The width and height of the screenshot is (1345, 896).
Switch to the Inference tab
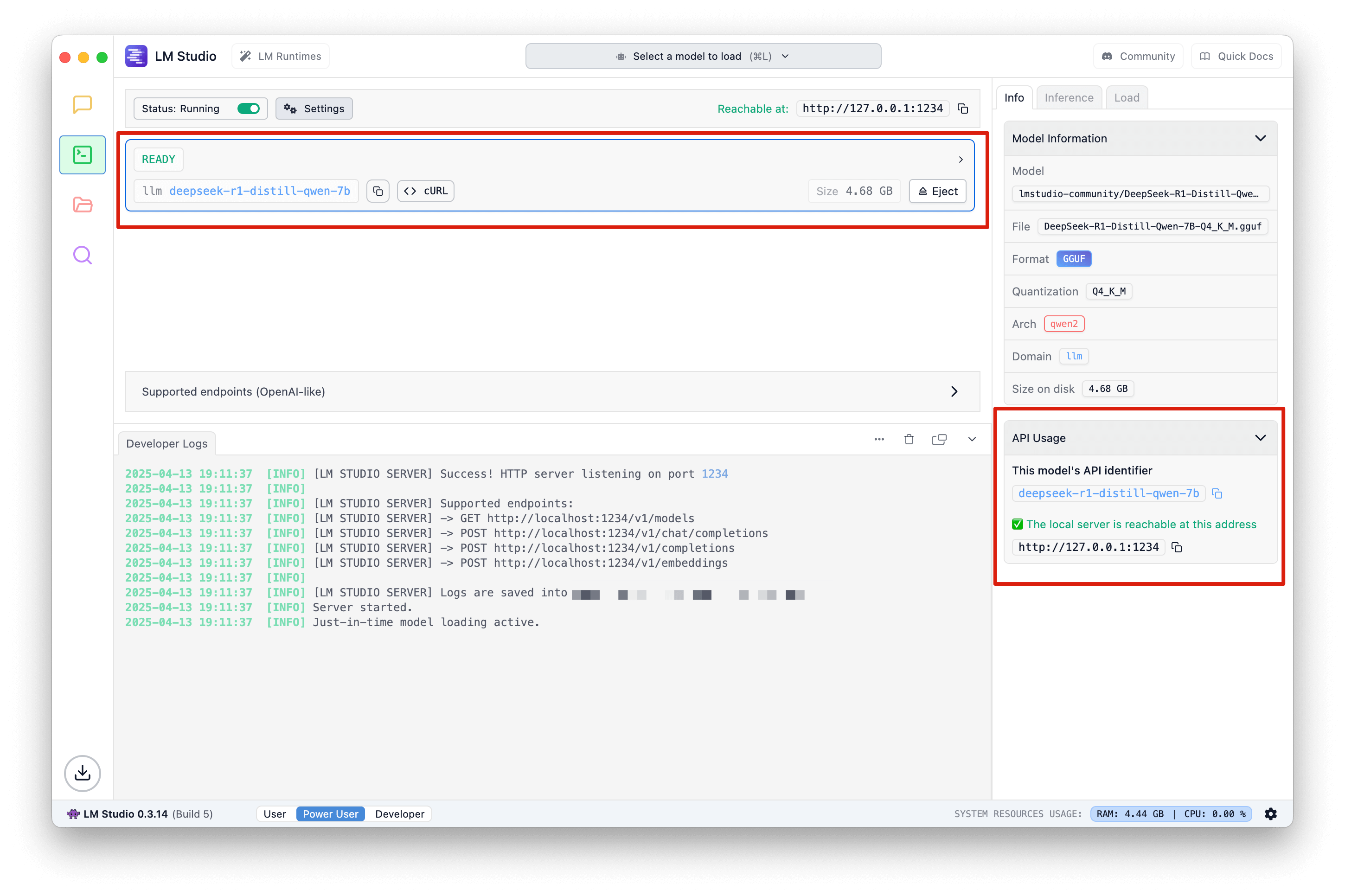click(x=1069, y=98)
